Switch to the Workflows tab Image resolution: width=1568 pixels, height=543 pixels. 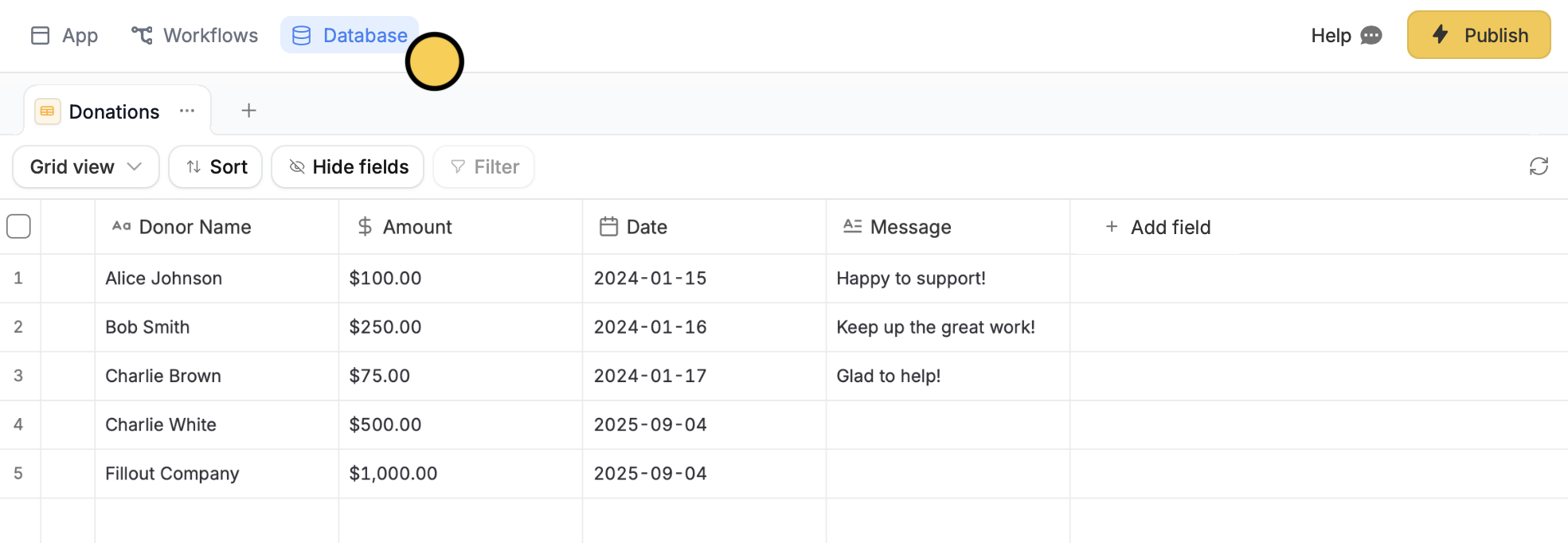pyautogui.click(x=194, y=35)
